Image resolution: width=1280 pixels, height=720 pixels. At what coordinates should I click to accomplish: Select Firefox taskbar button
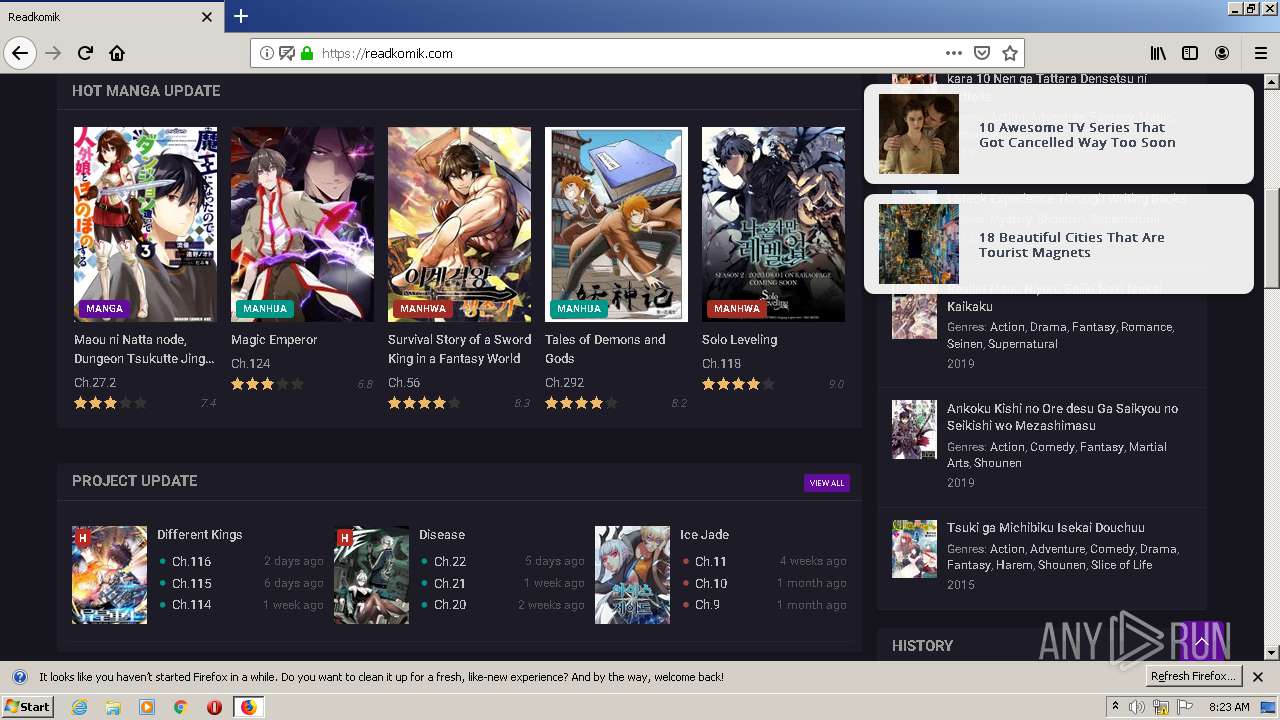[248, 707]
